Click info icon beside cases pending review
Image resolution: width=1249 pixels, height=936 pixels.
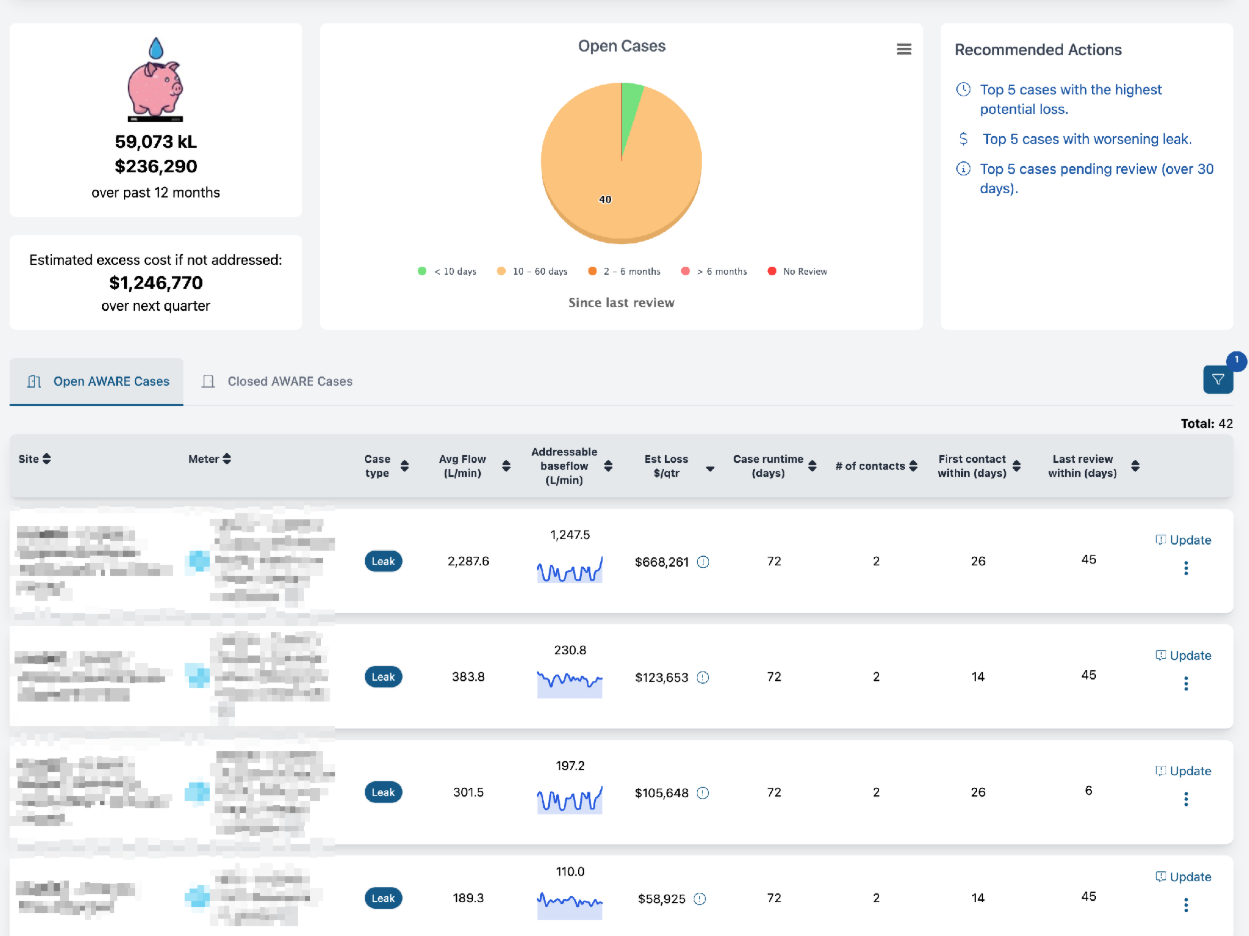tap(963, 169)
